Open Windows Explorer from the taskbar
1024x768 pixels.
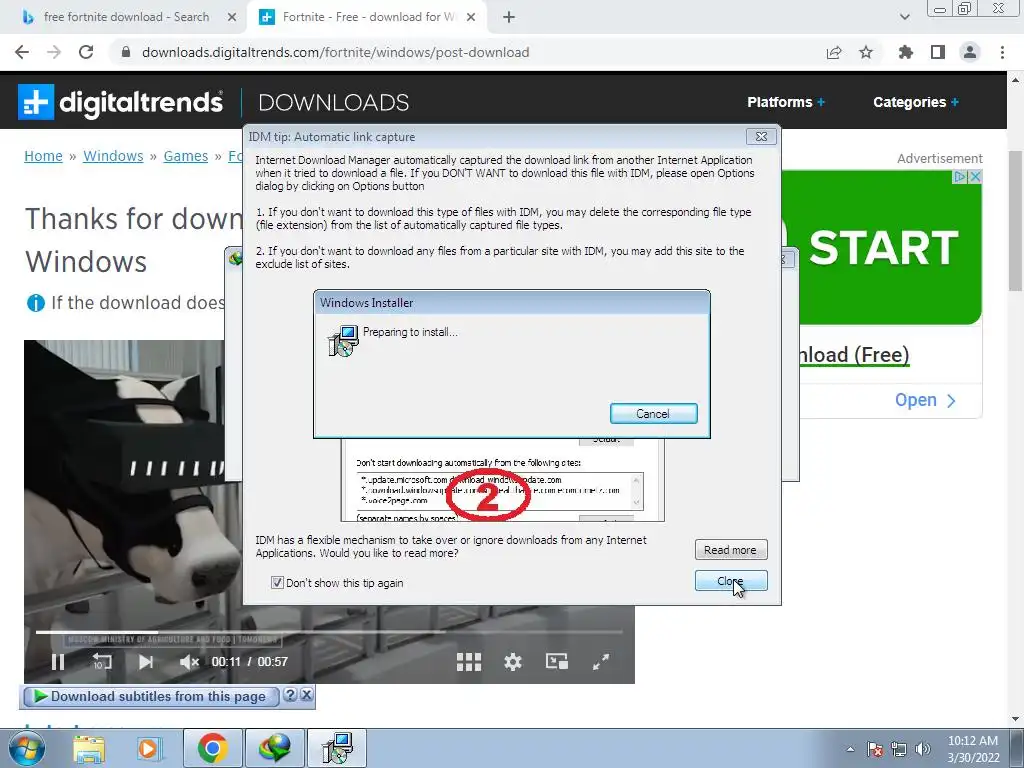click(x=89, y=748)
